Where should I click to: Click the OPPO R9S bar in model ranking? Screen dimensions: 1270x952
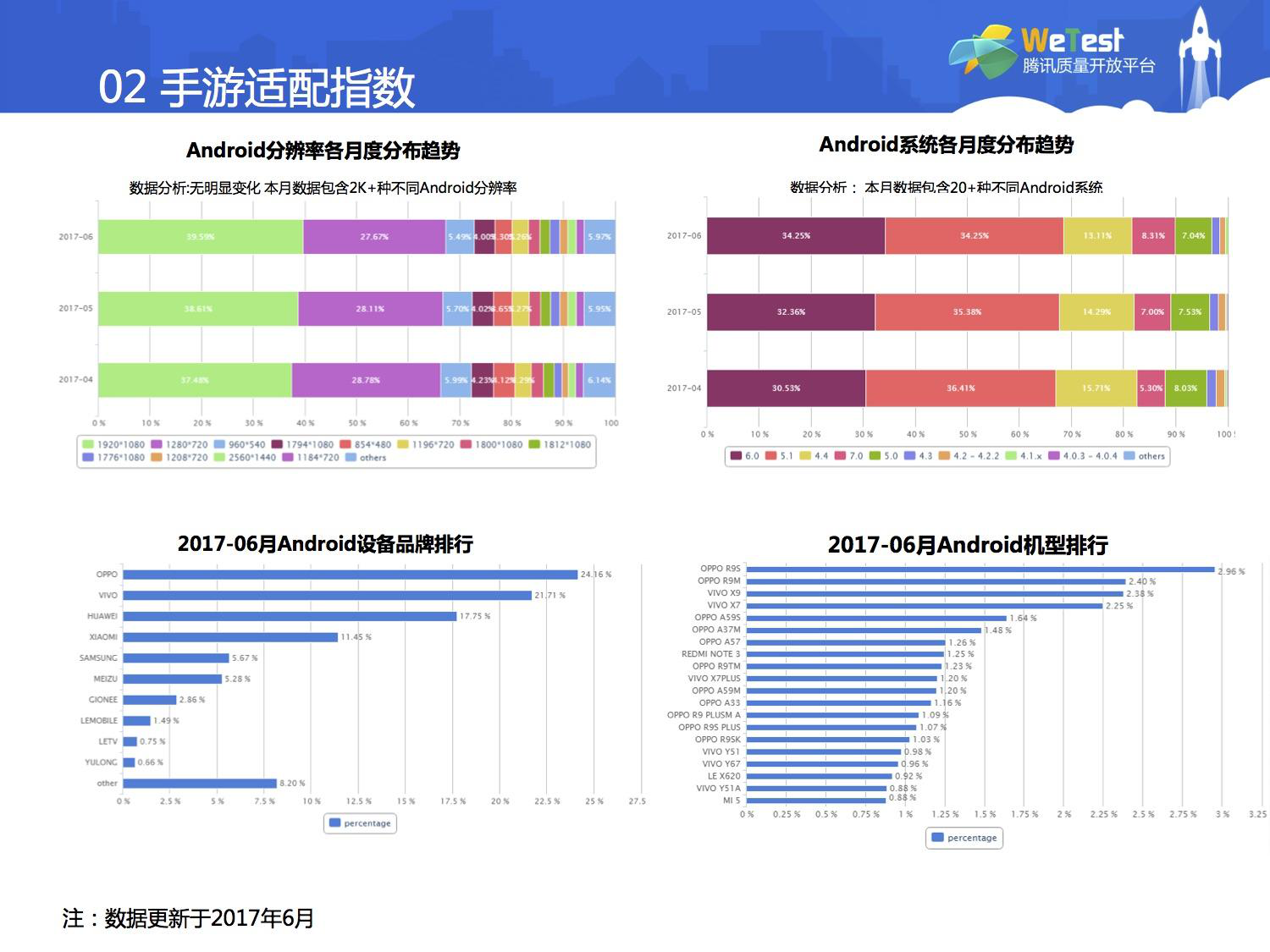(980, 570)
